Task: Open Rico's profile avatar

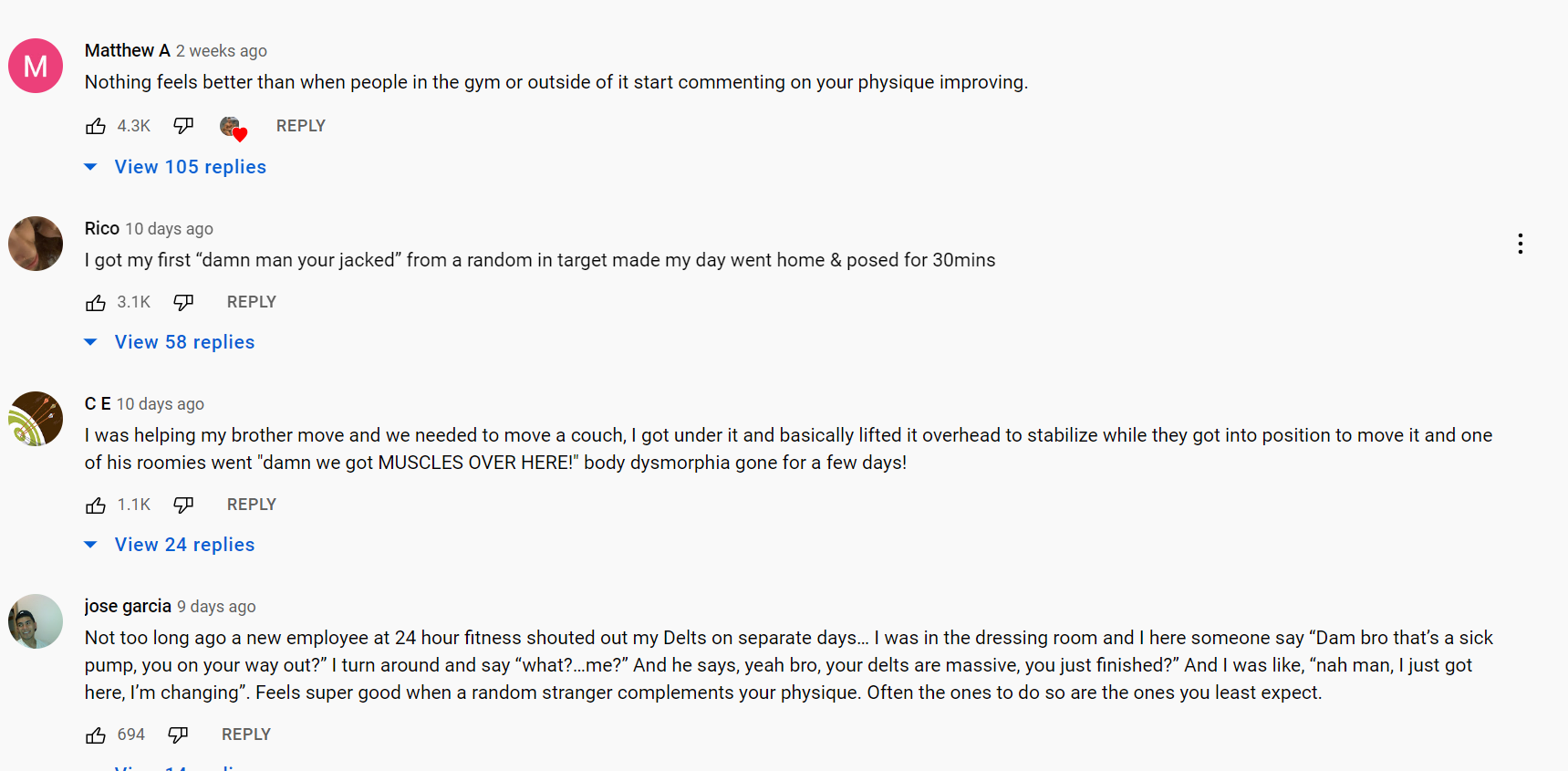Action: [x=36, y=244]
